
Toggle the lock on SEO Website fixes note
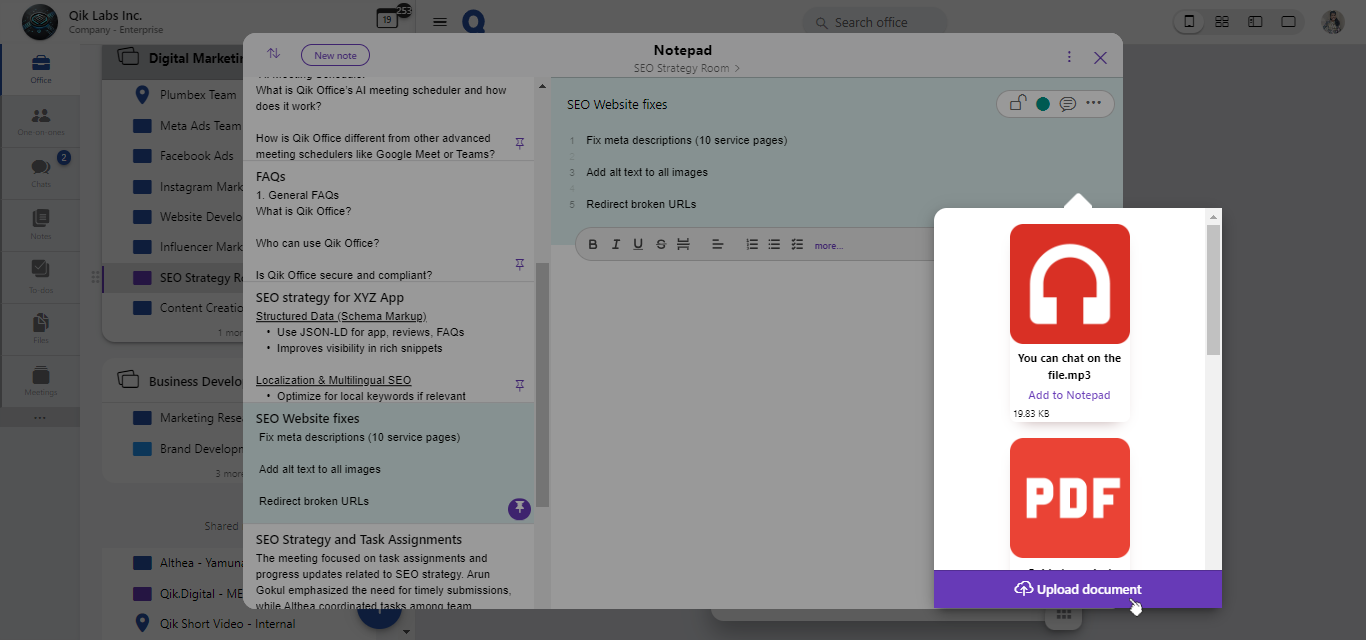1017,103
